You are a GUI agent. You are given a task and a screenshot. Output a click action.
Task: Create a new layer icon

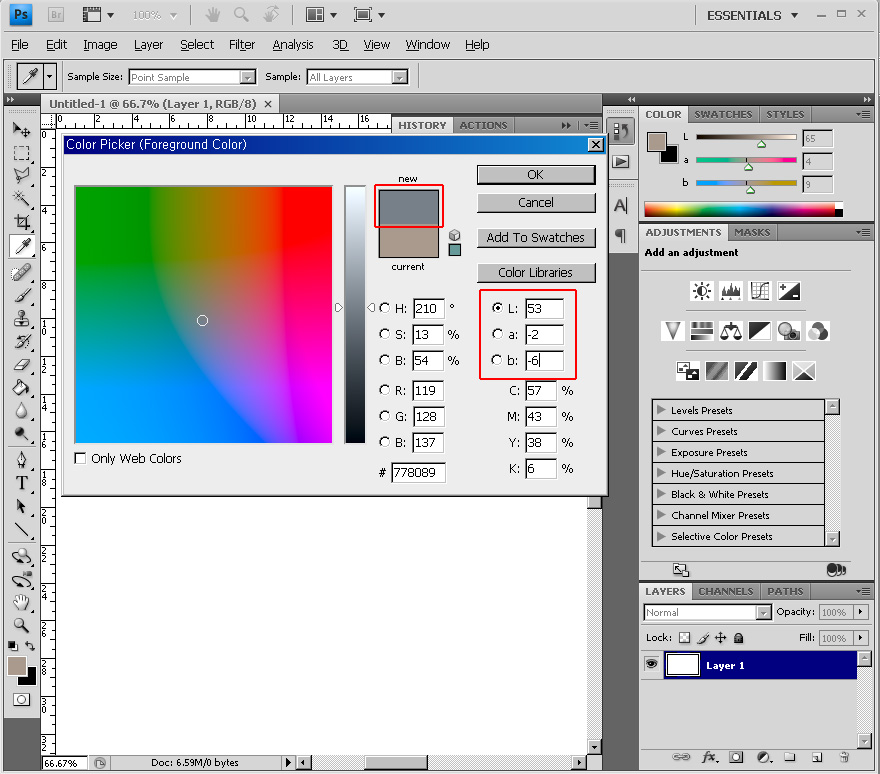[816, 757]
